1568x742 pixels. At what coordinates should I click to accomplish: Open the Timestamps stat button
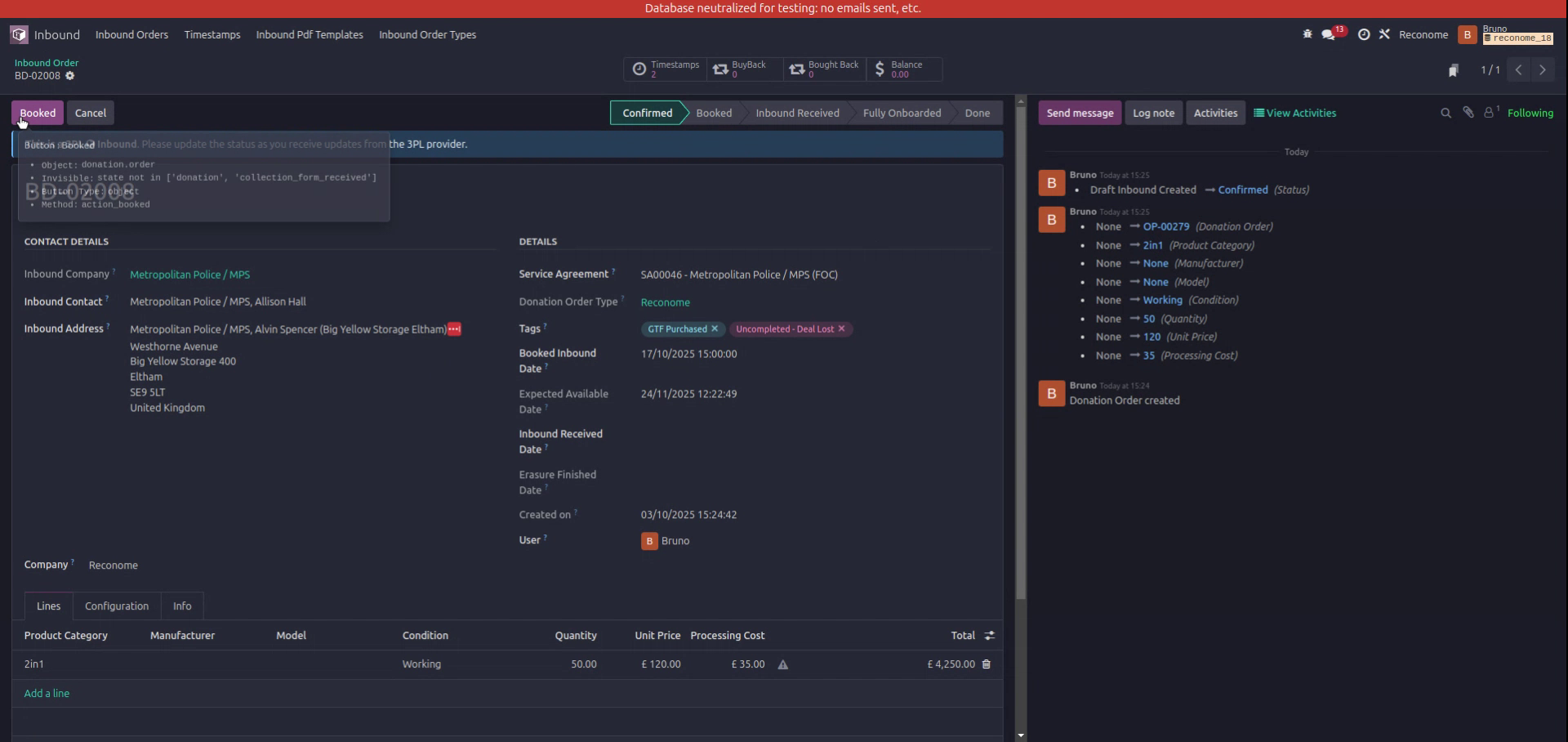pyautogui.click(x=666, y=69)
